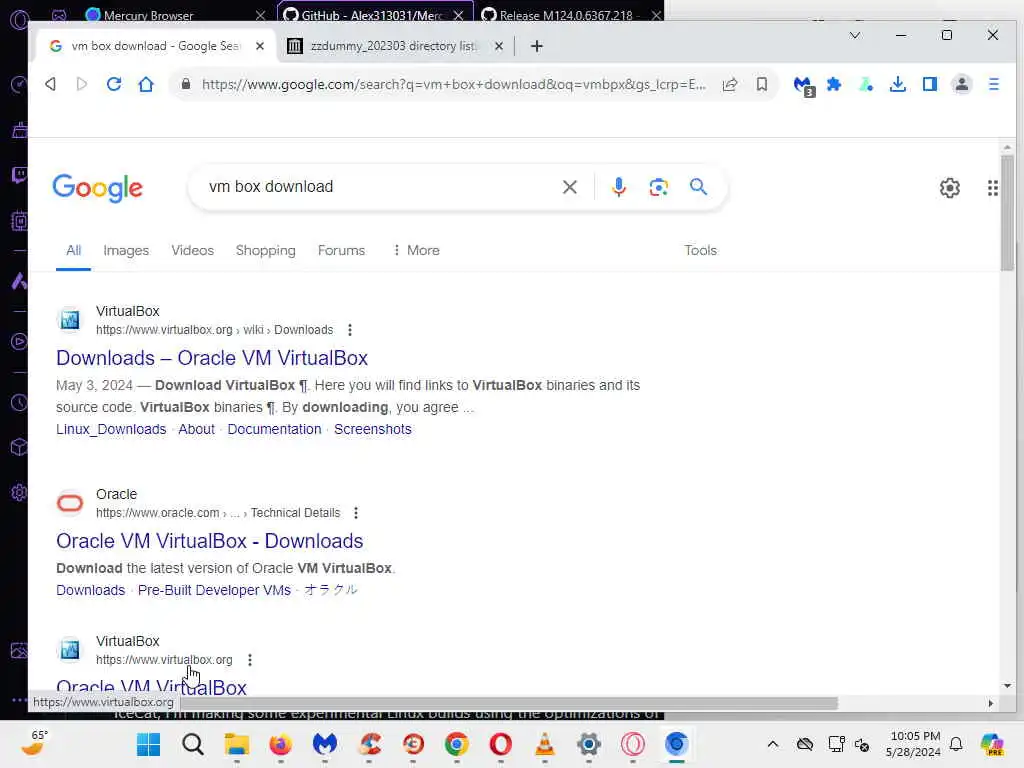1024x768 pixels.
Task: Switch to Forums results
Action: coord(342,250)
